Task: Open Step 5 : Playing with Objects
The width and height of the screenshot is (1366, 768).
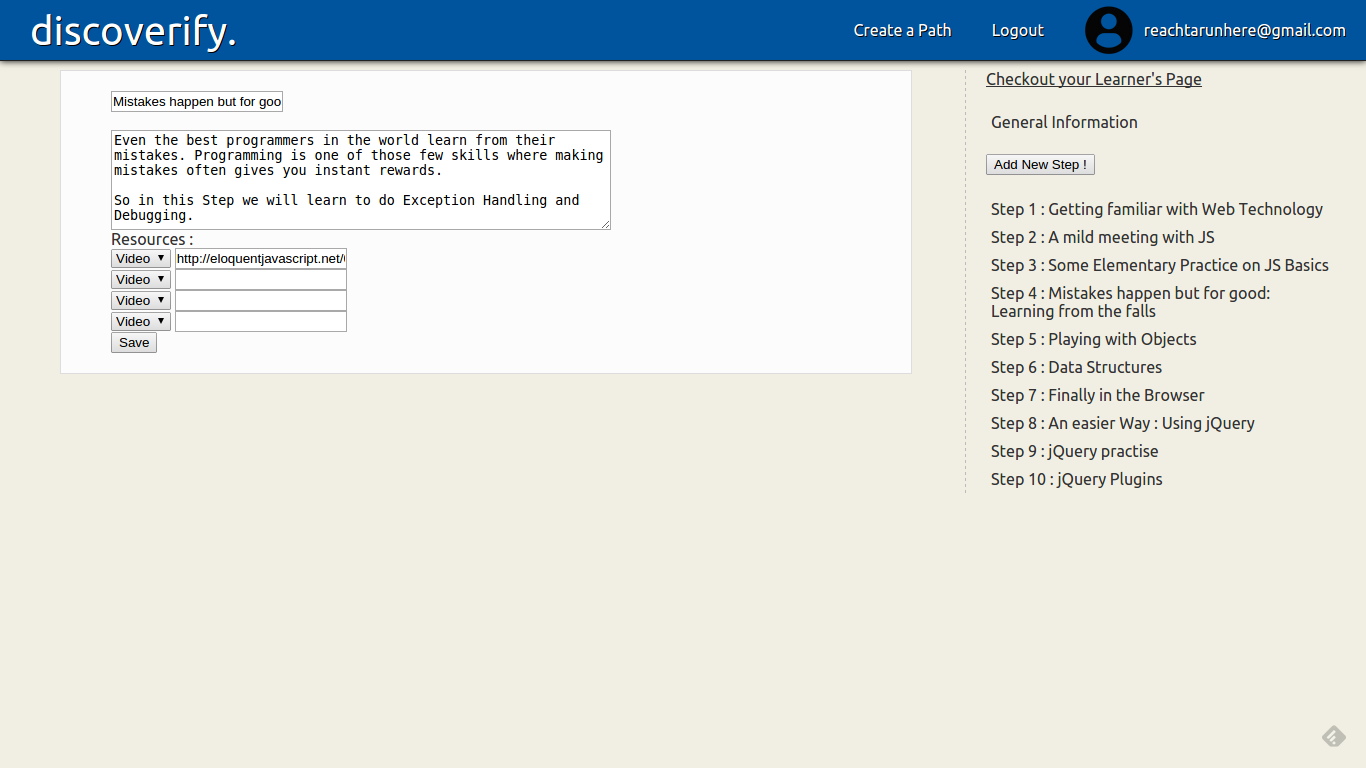Action: [1094, 339]
